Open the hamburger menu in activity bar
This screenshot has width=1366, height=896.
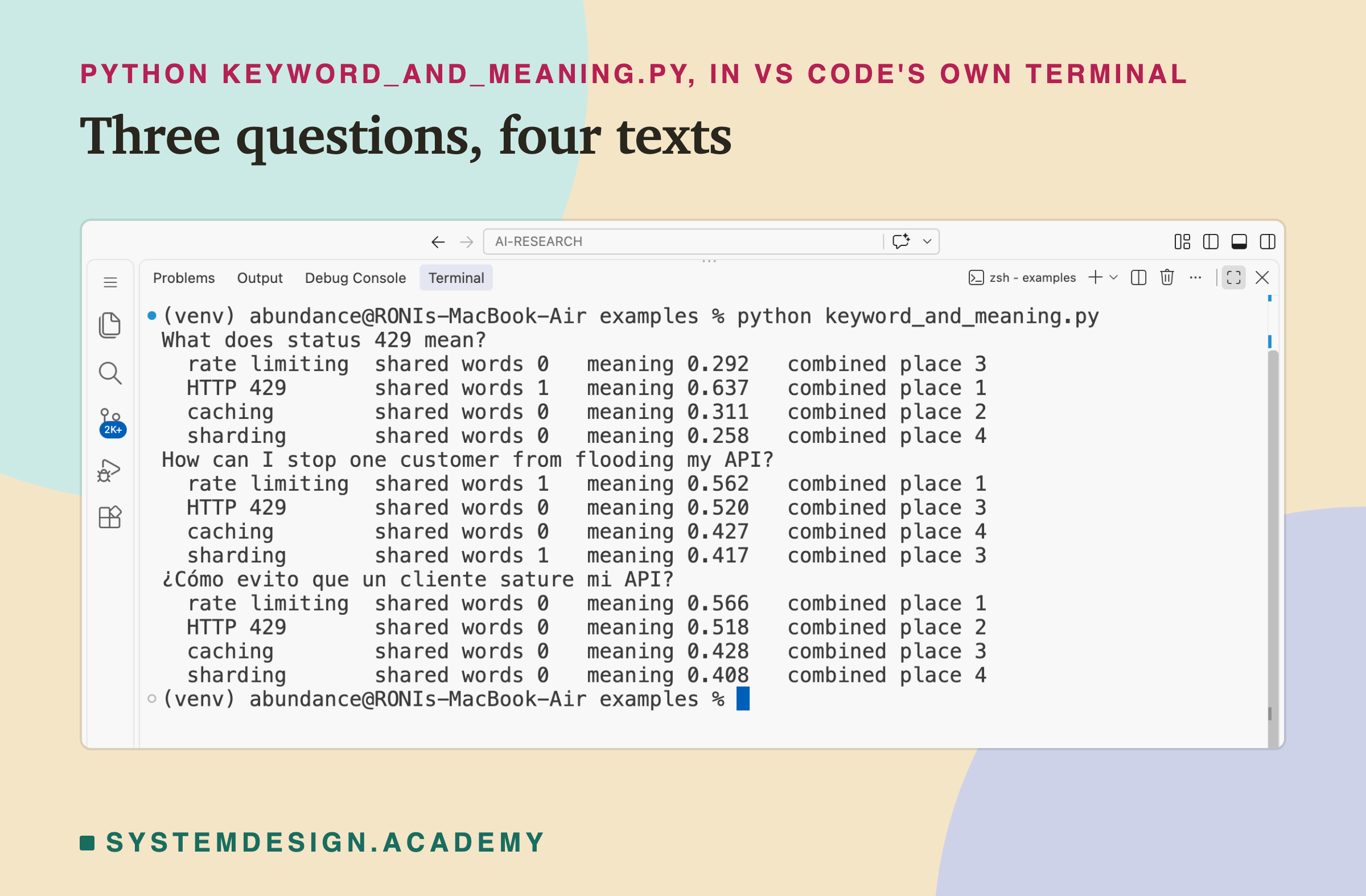click(110, 282)
